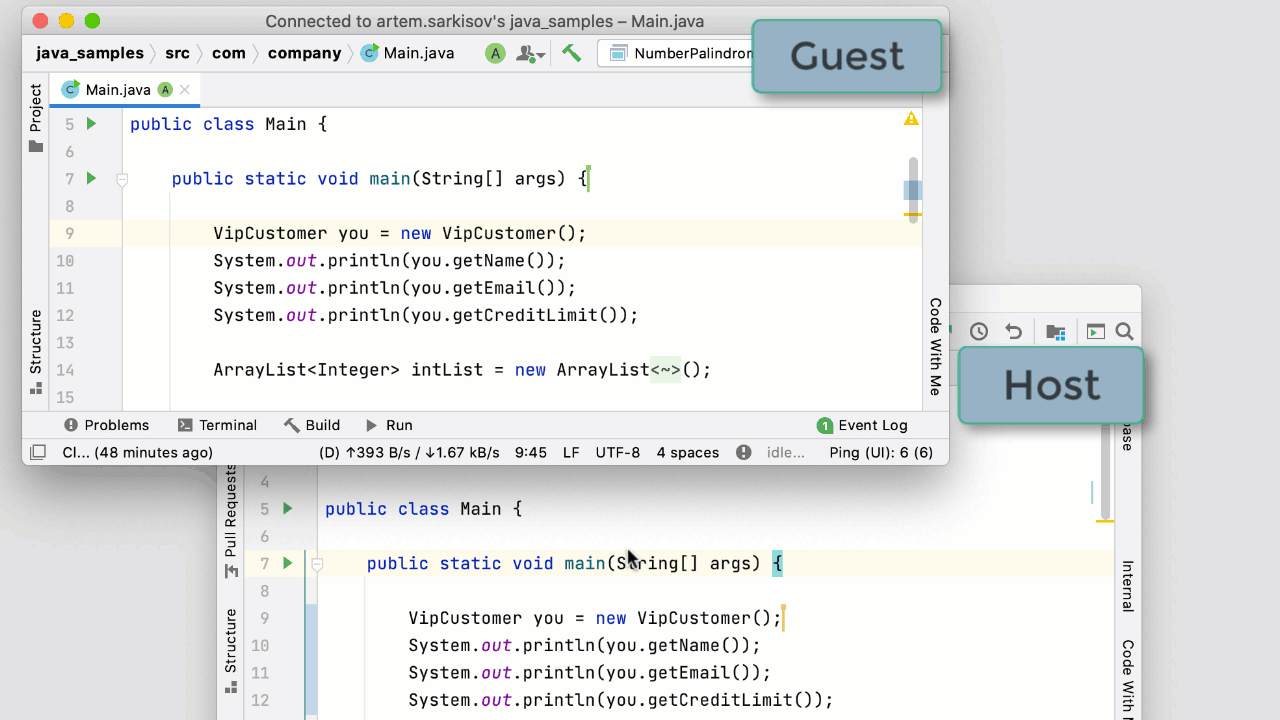Click the Rollback undo arrow icon
1280x720 pixels.
pyautogui.click(x=1013, y=332)
